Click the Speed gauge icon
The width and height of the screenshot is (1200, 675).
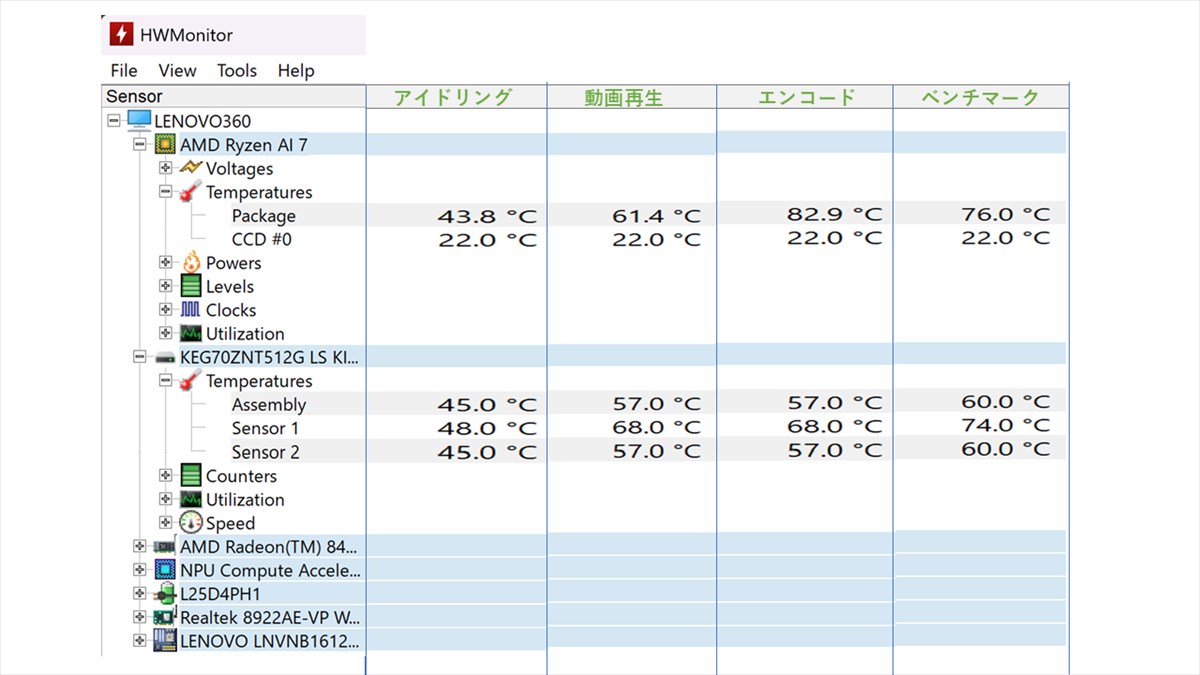pyautogui.click(x=191, y=522)
